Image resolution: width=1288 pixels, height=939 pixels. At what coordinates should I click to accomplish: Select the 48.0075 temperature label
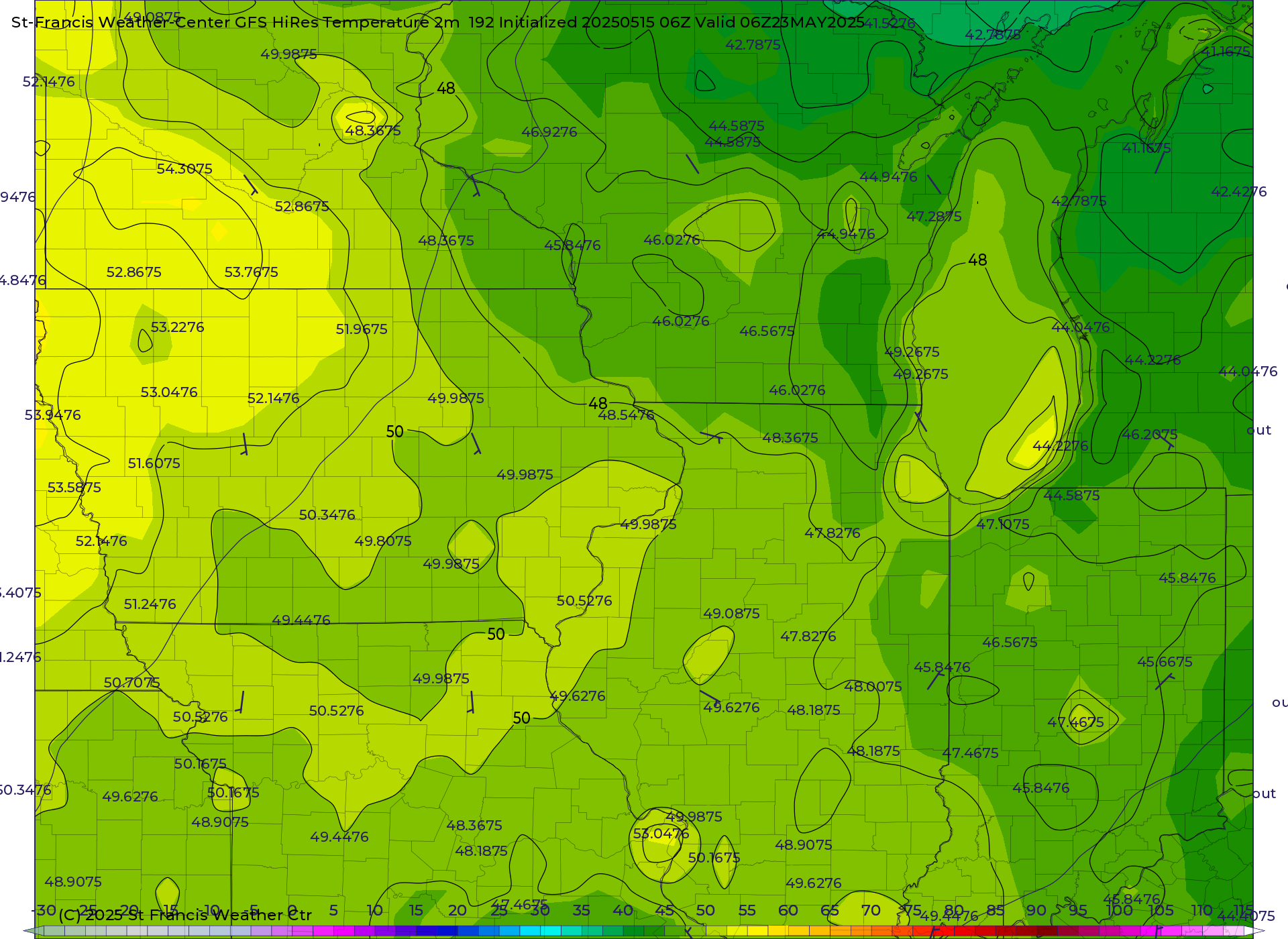pos(873,687)
